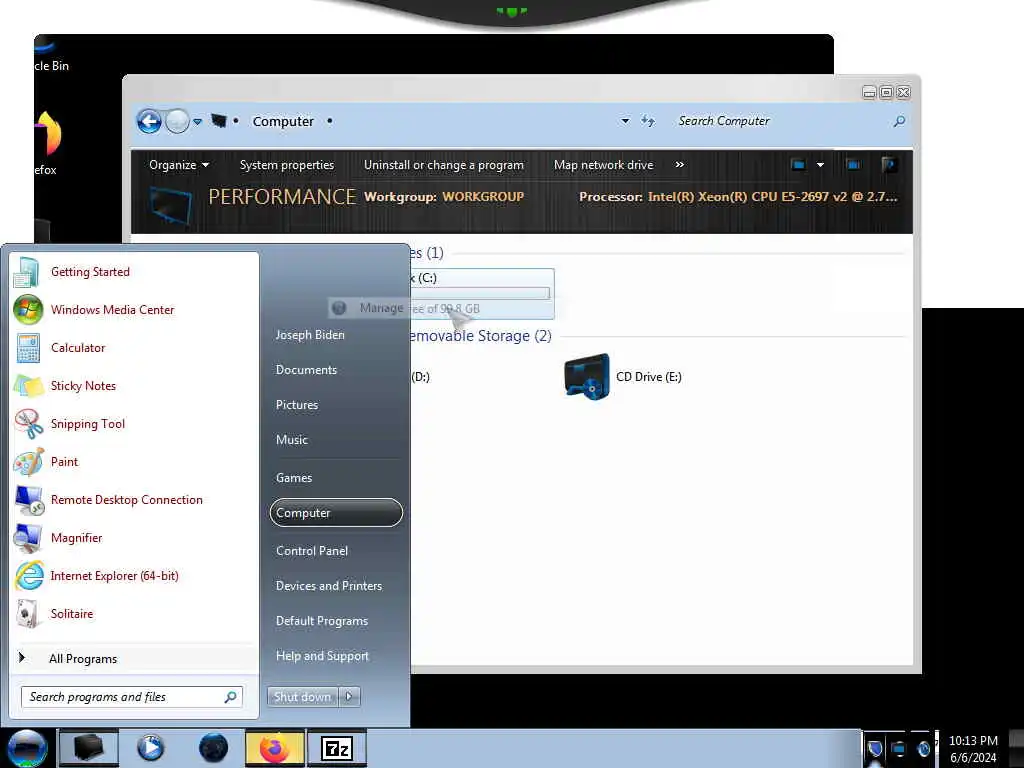Image resolution: width=1024 pixels, height=768 pixels.
Task: Open Default Programs entry
Action: (322, 621)
